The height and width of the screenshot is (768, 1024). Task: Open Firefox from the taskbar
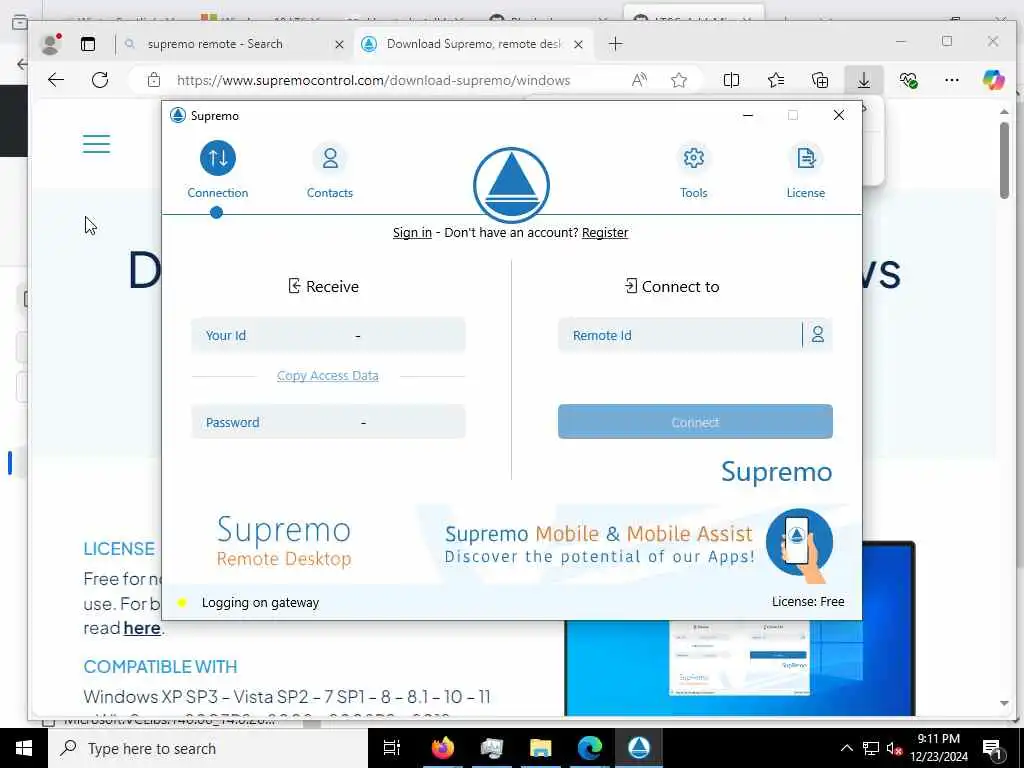coord(442,748)
